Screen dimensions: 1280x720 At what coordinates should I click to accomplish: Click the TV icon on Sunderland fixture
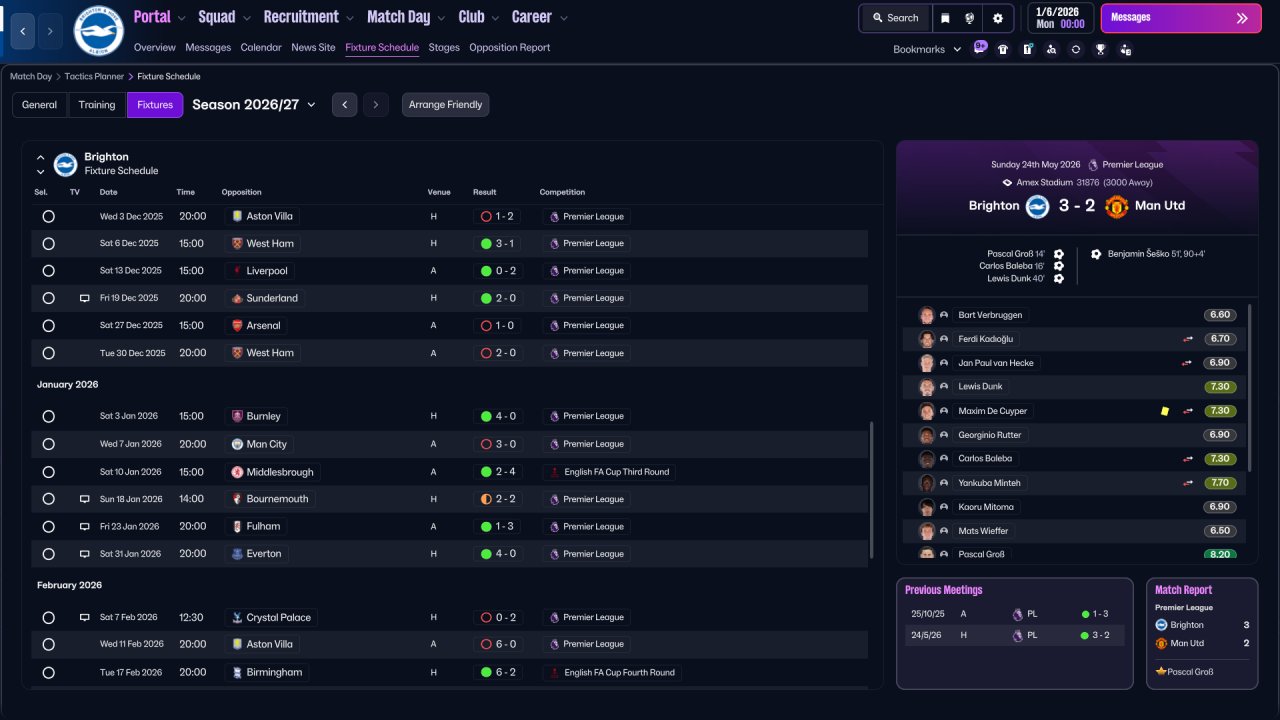pos(85,298)
